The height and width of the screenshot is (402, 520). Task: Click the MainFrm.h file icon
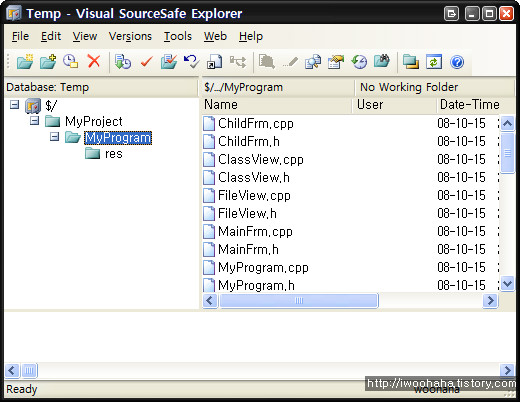(x=209, y=249)
